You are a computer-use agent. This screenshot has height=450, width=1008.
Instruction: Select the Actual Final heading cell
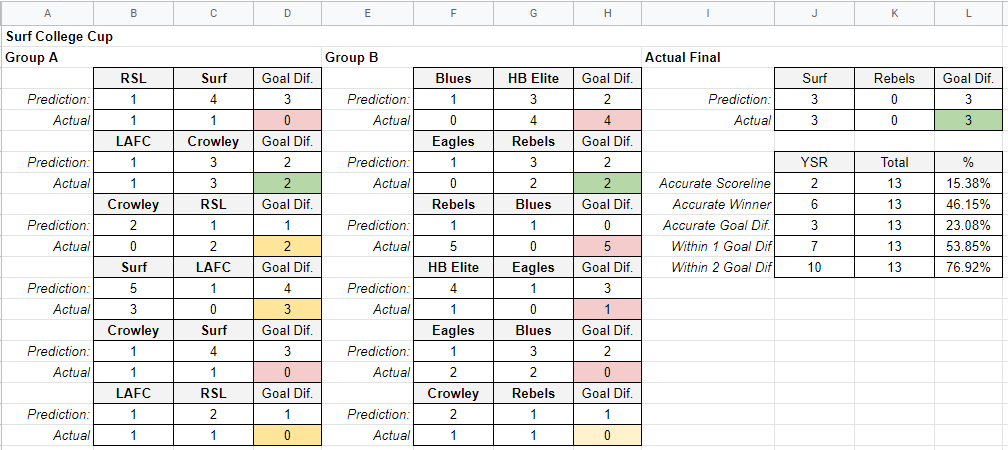coord(684,57)
